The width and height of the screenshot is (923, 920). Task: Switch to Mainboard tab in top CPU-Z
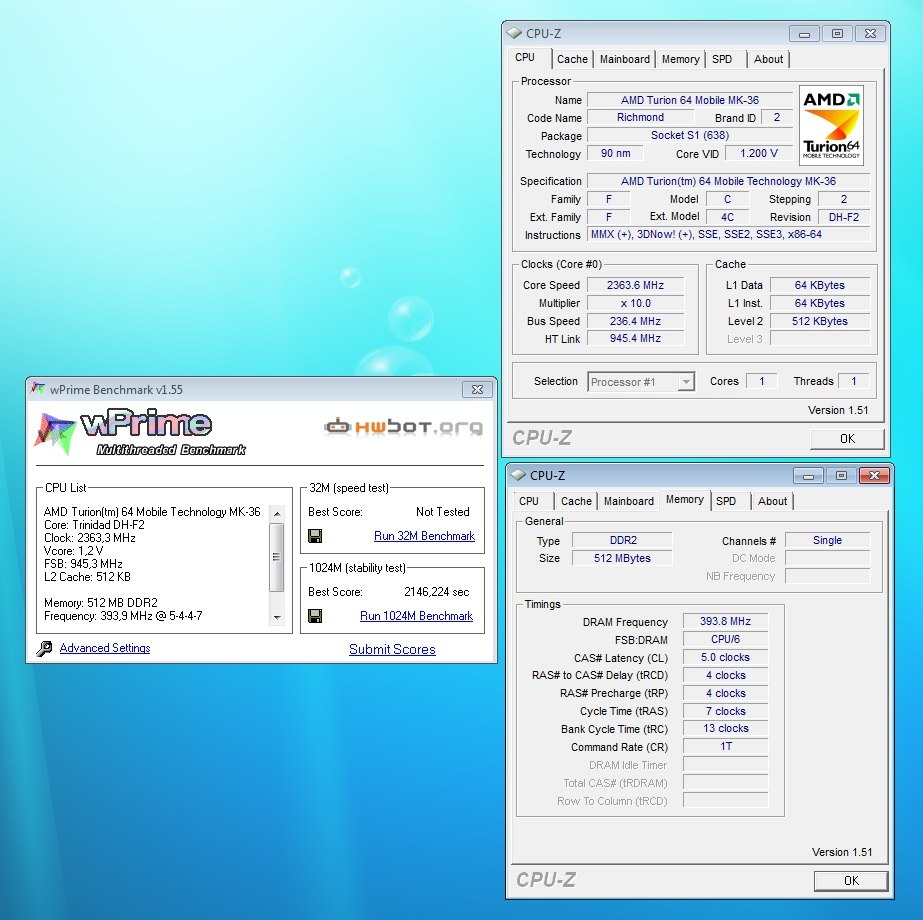(625, 59)
